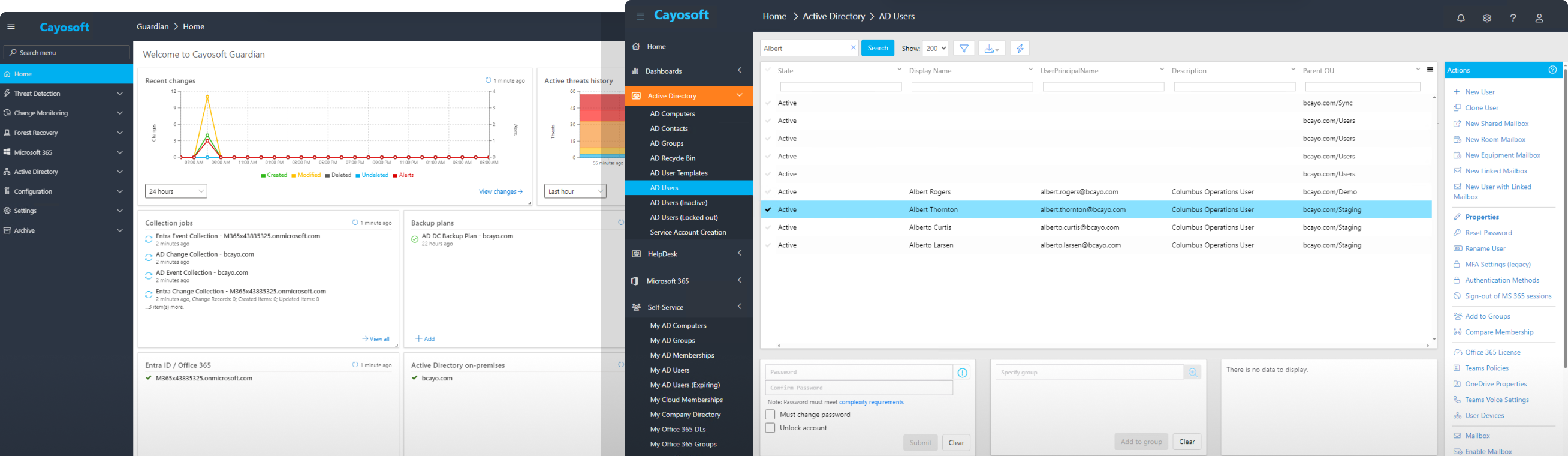Select AD Computers in the menu
Image resolution: width=1568 pixels, height=456 pixels.
click(x=672, y=114)
